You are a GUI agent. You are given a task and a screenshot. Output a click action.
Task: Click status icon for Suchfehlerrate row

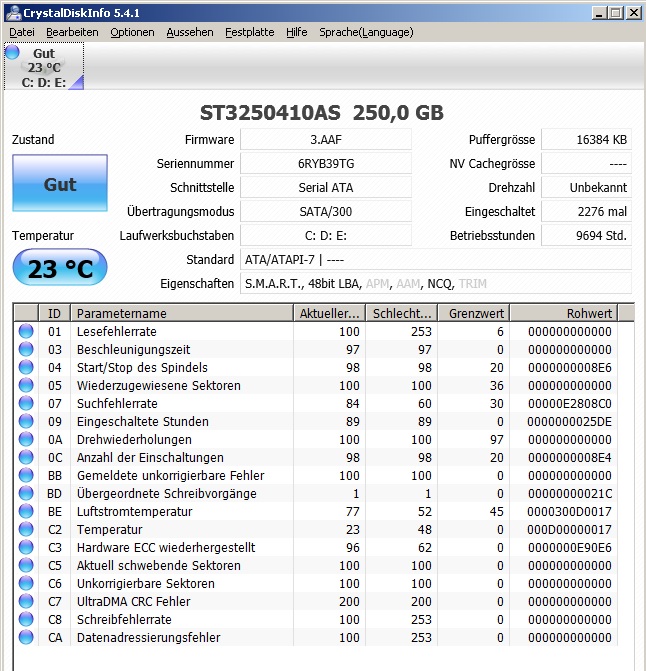click(26, 403)
